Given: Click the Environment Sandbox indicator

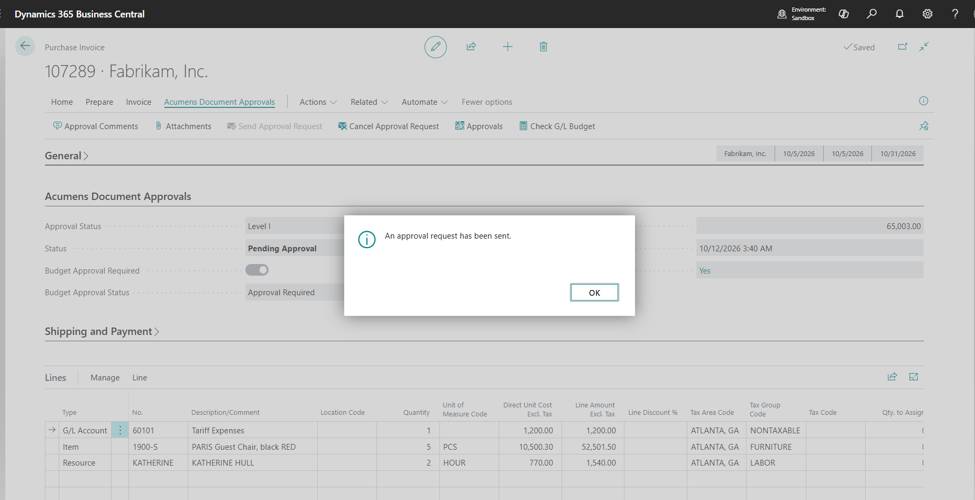Looking at the screenshot, I should (802, 14).
